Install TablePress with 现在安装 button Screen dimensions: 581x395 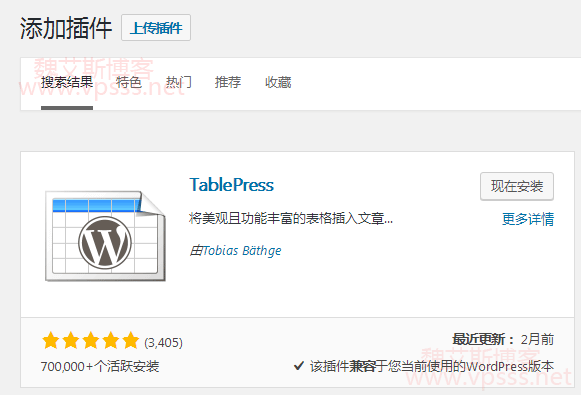coord(517,186)
